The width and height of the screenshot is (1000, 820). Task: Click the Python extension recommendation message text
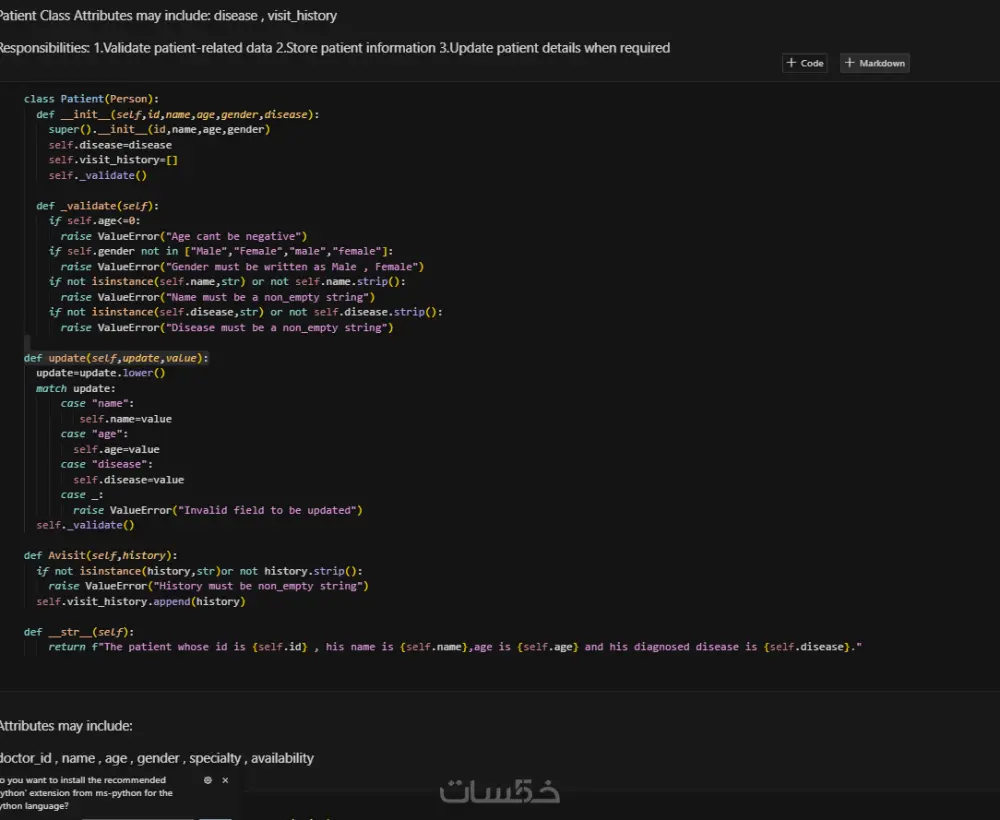click(87, 793)
